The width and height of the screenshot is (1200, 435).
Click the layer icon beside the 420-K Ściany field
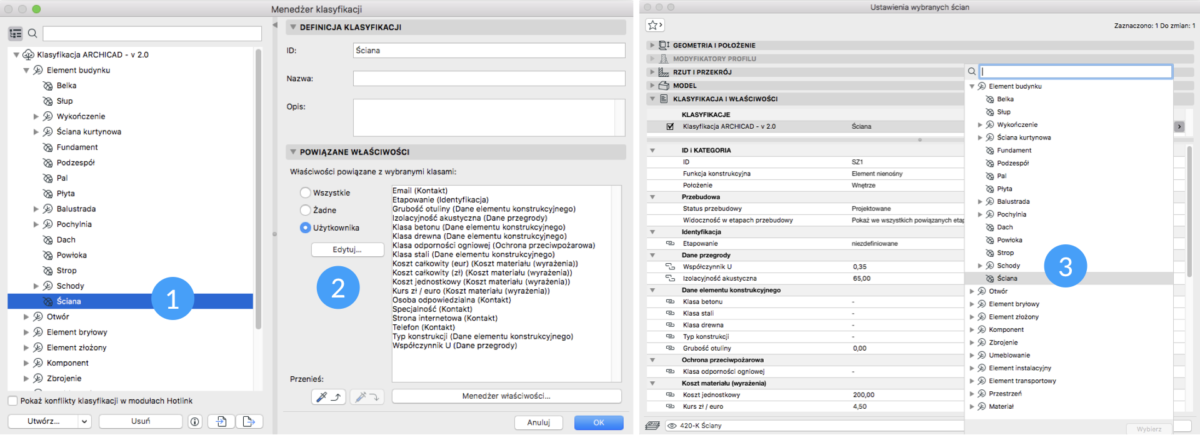tap(652, 425)
